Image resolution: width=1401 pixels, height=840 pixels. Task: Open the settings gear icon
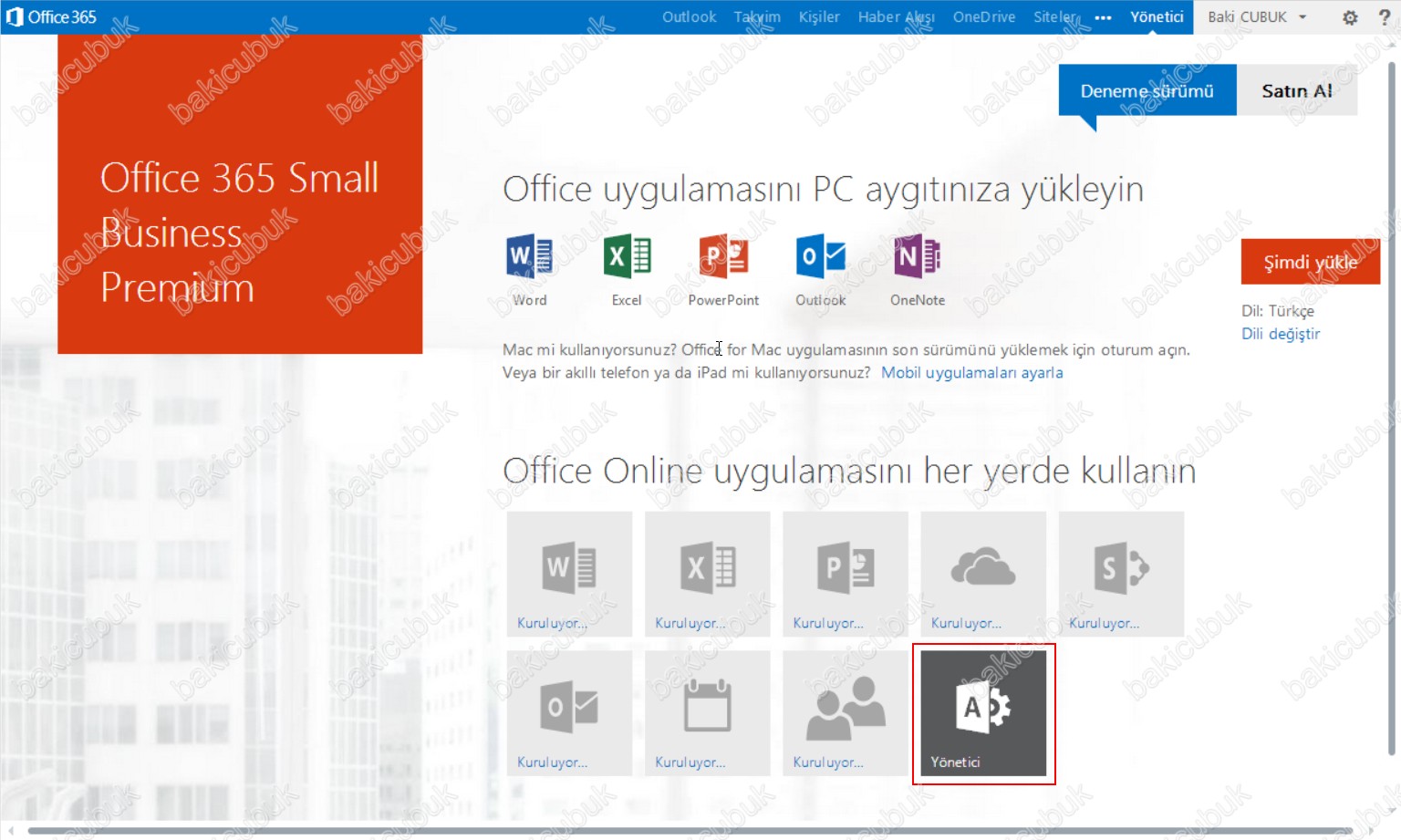tap(1350, 17)
